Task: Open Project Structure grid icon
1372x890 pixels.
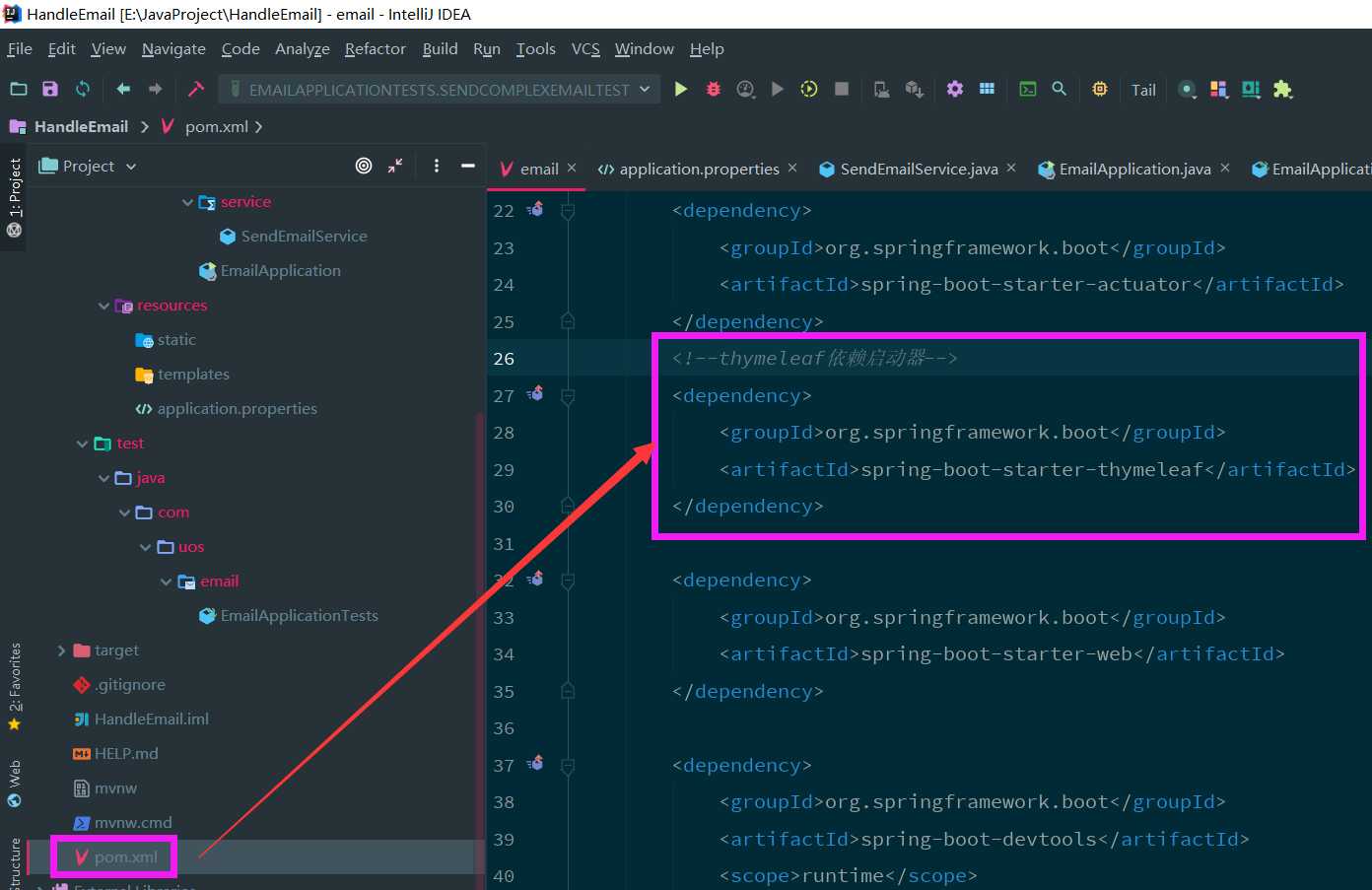Action: tap(987, 89)
